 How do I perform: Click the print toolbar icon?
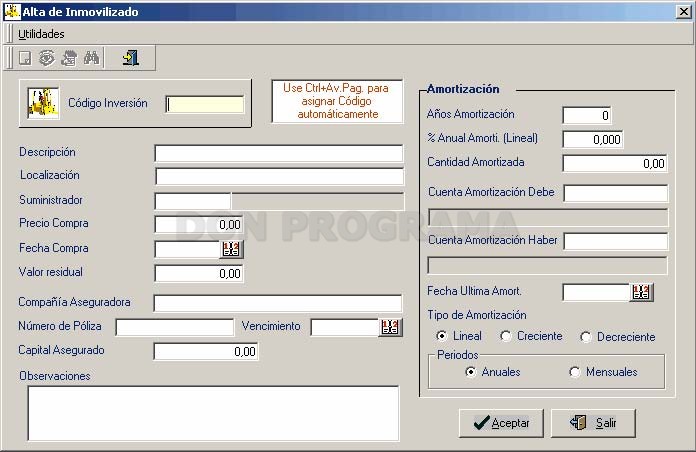point(69,58)
